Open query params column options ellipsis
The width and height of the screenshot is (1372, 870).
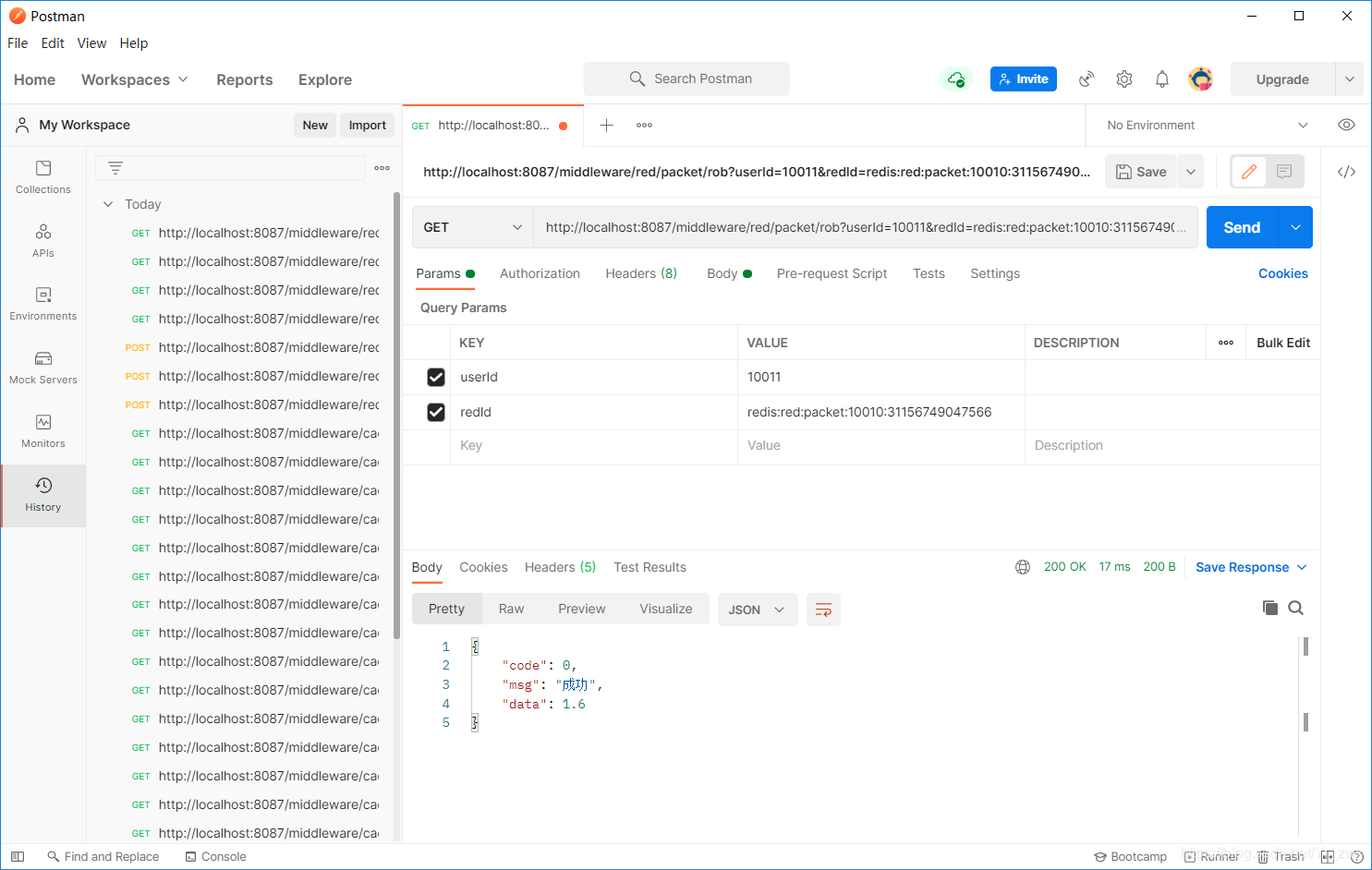tap(1226, 343)
